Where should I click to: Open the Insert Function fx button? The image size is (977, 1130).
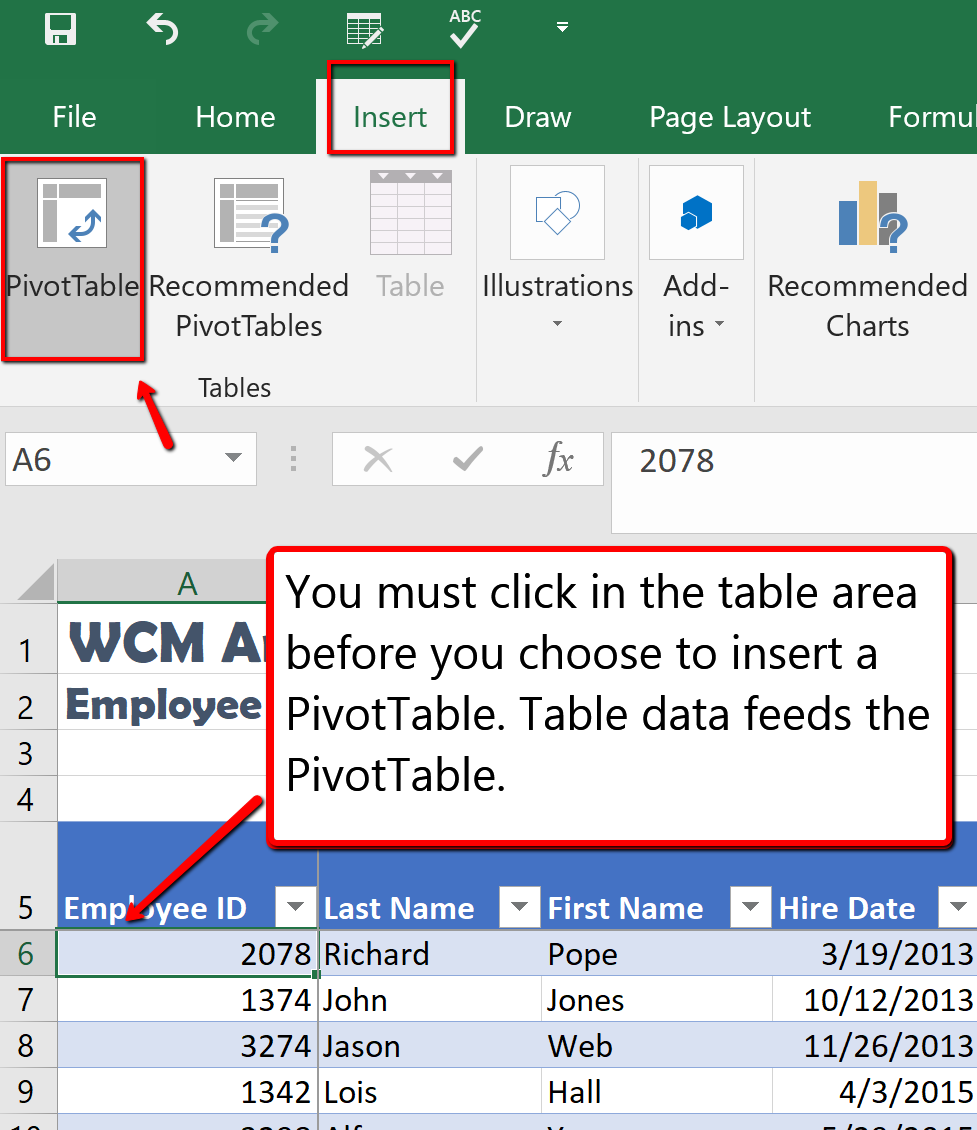pos(558,458)
